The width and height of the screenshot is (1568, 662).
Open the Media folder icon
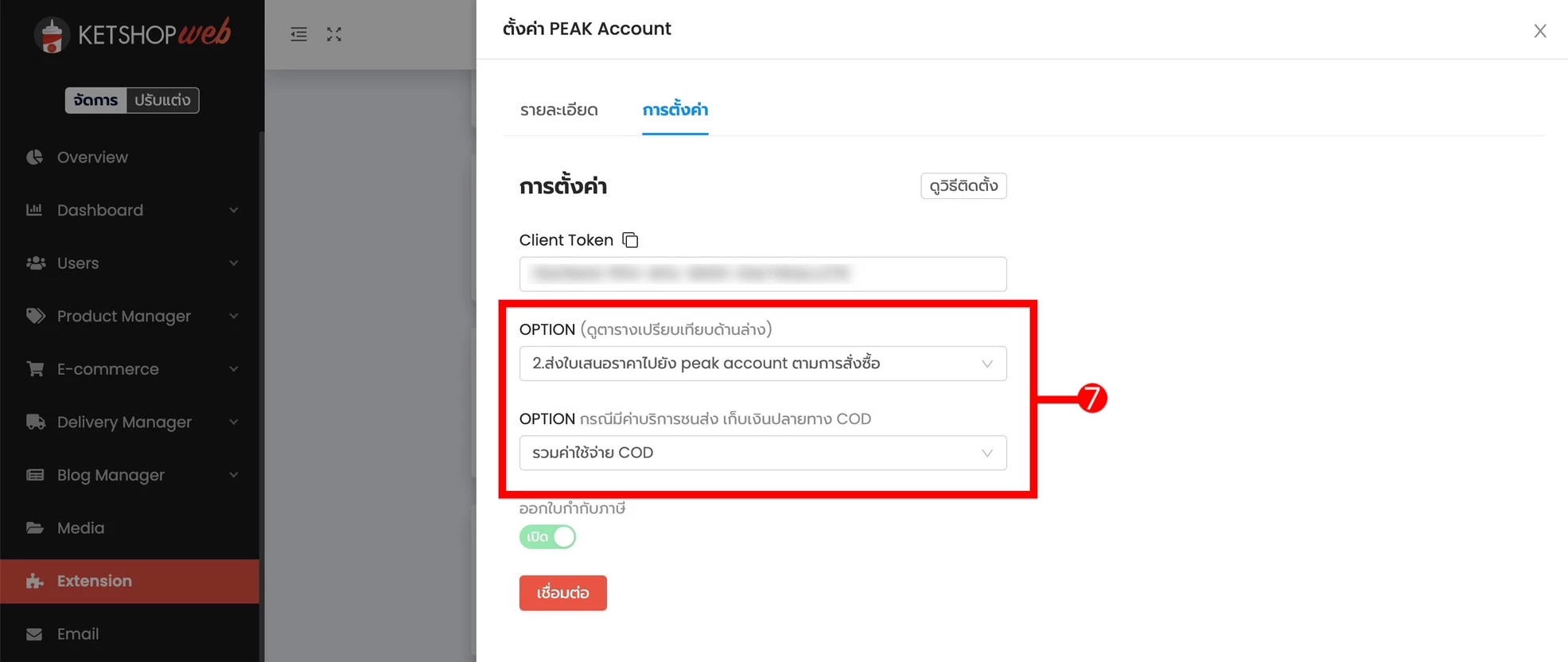(x=34, y=528)
